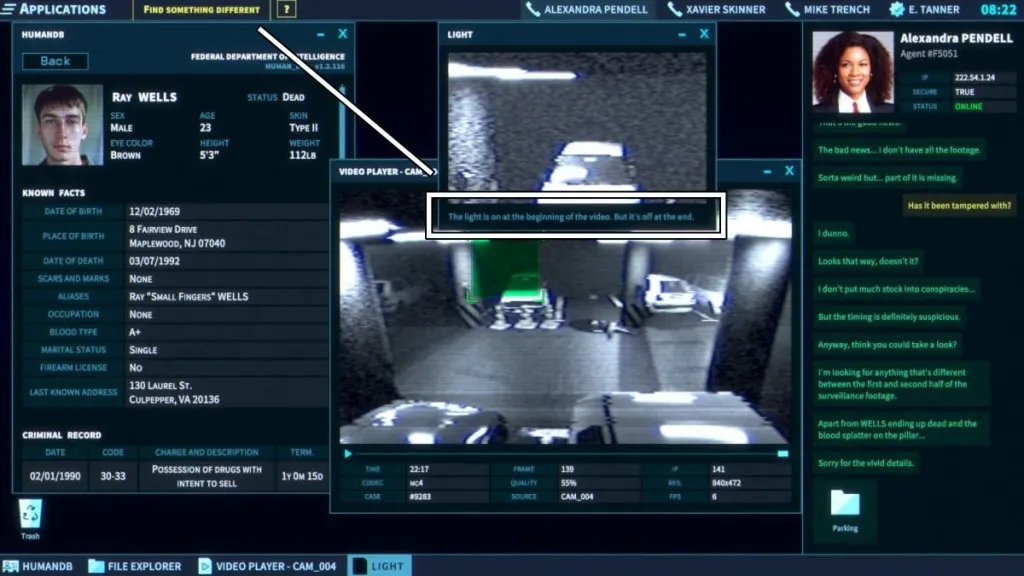The height and width of the screenshot is (576, 1024).
Task: Call Alexandra Pendell from the top bar
Action: tap(586, 10)
